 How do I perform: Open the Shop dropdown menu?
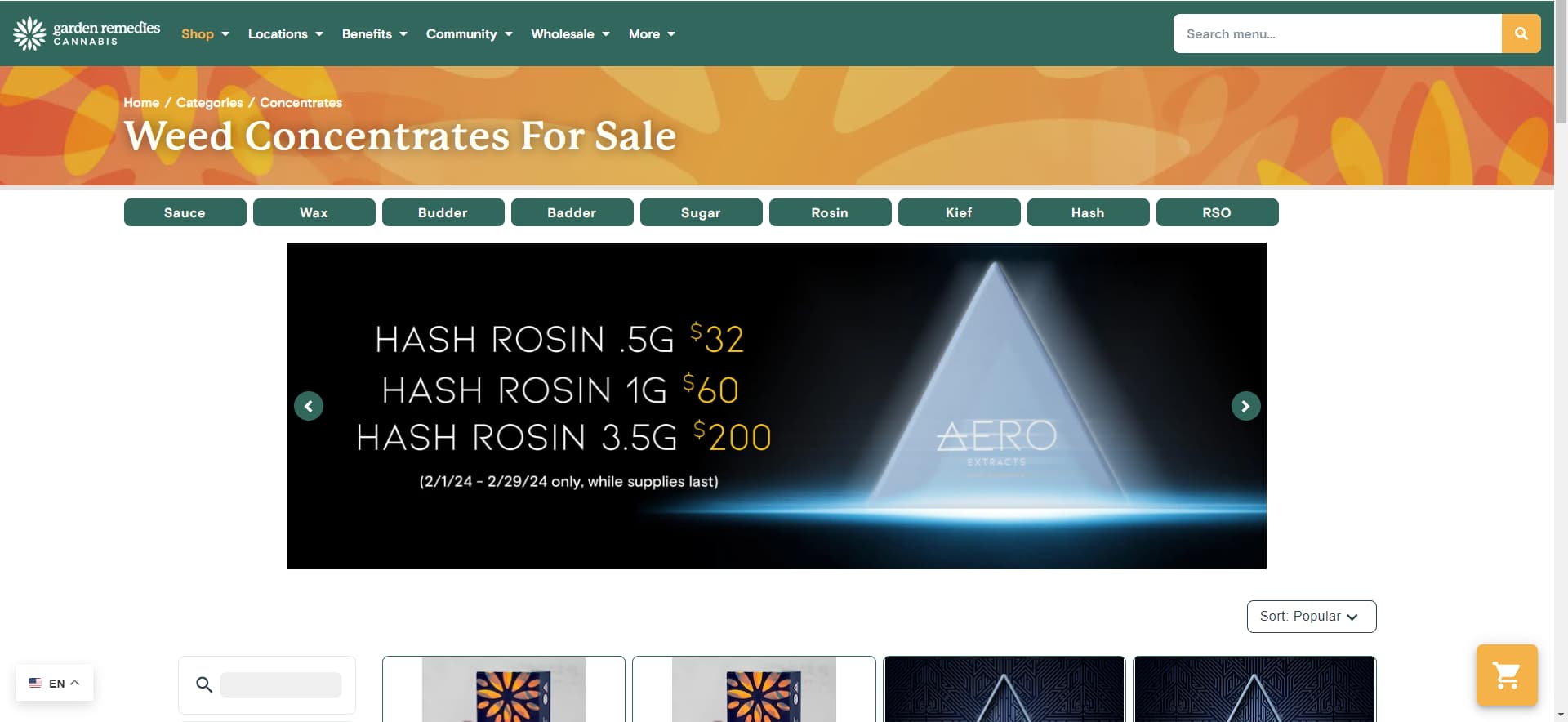[x=205, y=34]
